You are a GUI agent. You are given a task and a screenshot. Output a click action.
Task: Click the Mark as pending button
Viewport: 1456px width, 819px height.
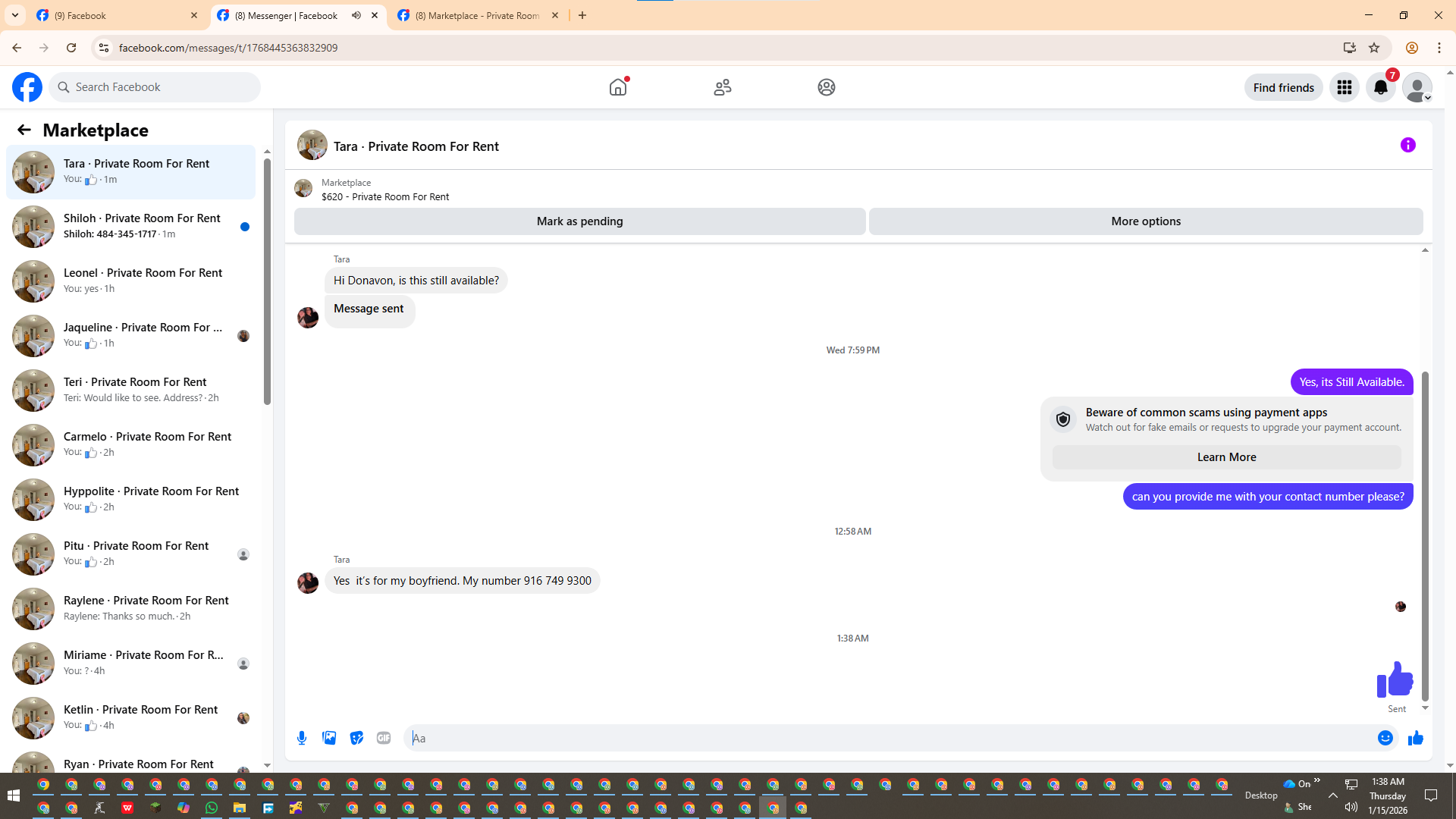[x=579, y=221]
